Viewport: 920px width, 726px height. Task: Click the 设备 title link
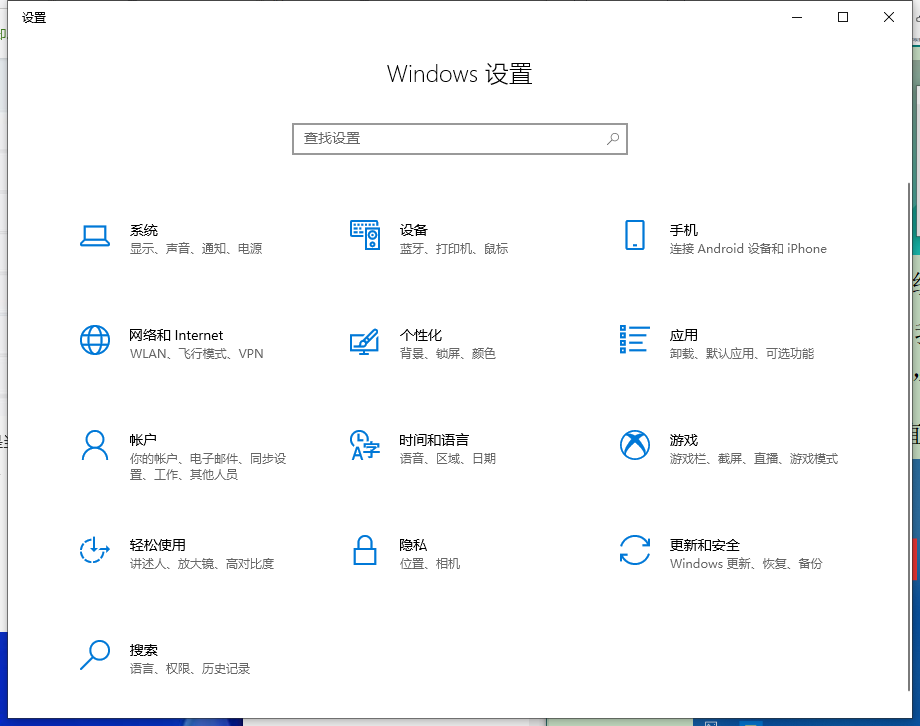coord(414,230)
